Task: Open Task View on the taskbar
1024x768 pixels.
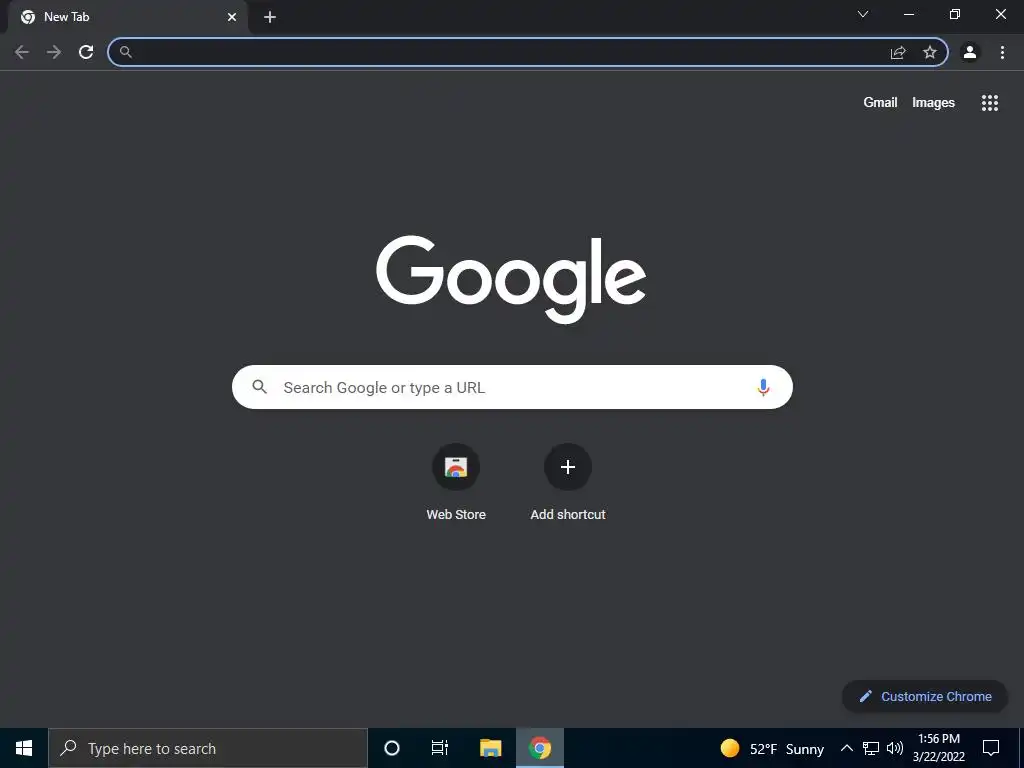Action: [440, 748]
